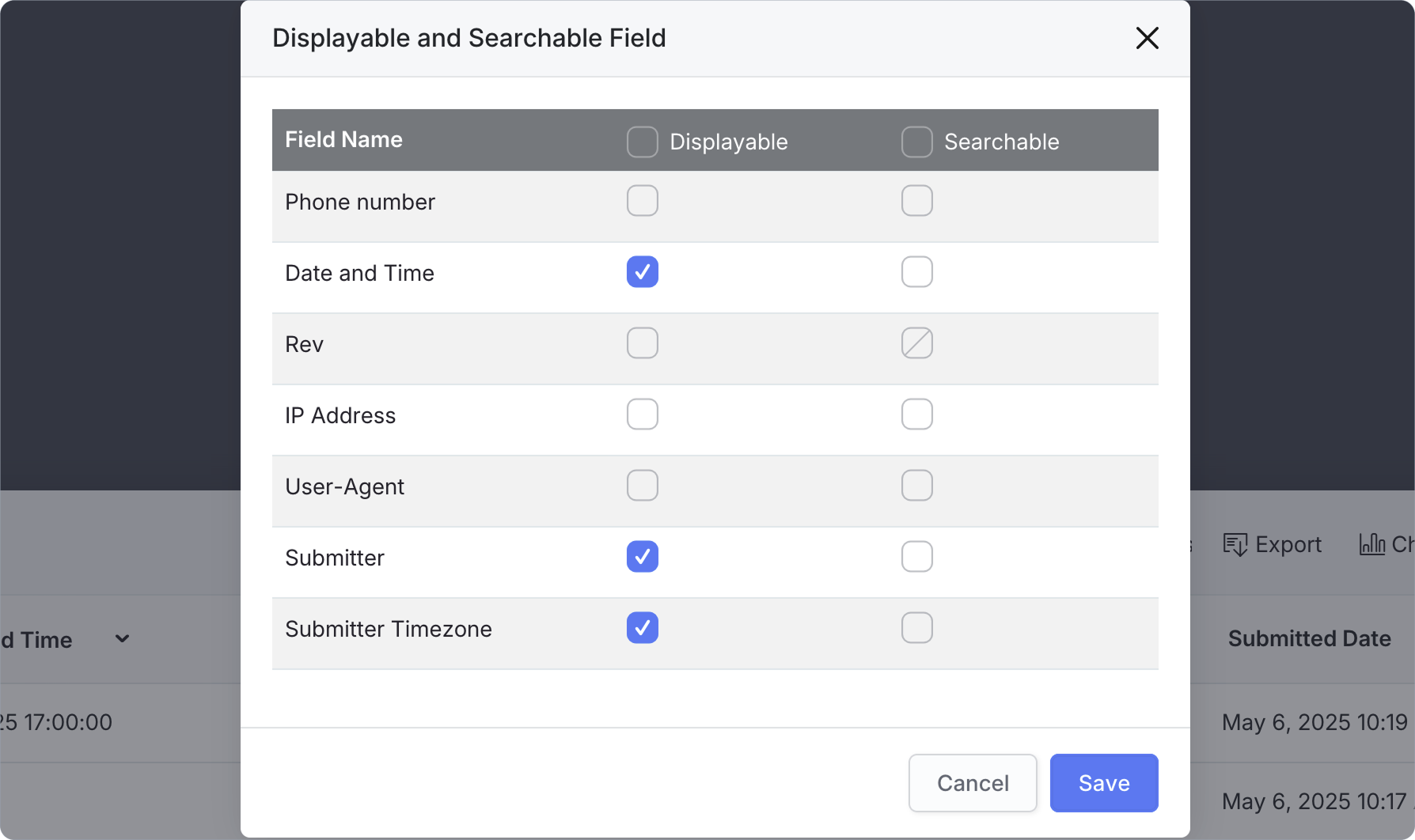Click the 'May 6, 2025 10:19' cell
1415x840 pixels.
coord(1314,722)
